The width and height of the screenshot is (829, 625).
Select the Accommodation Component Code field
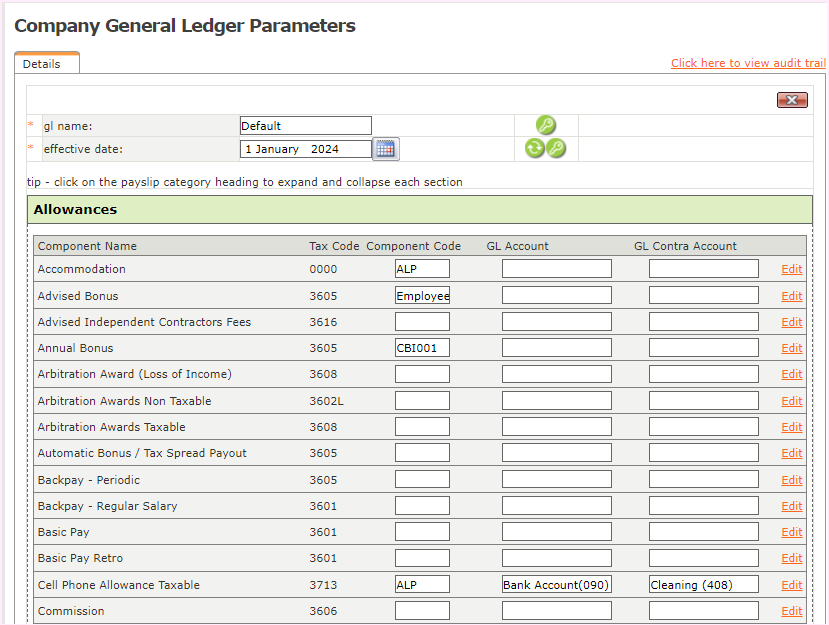(x=422, y=269)
